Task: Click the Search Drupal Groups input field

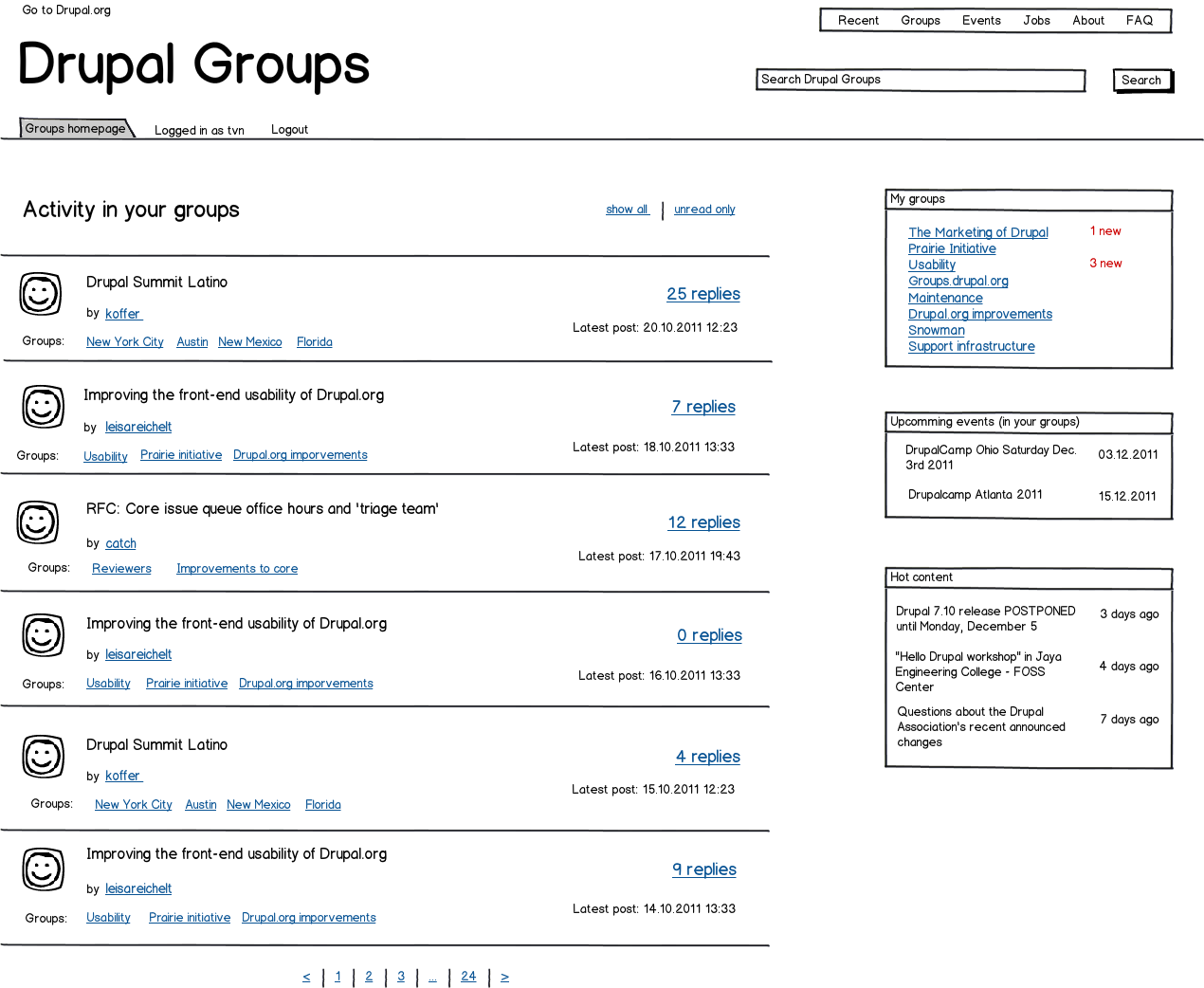Action: (920, 80)
